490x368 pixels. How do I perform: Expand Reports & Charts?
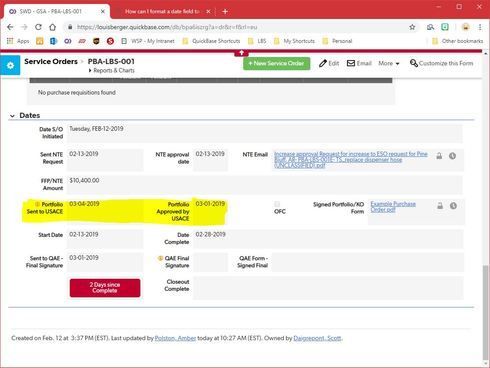[x=111, y=71]
